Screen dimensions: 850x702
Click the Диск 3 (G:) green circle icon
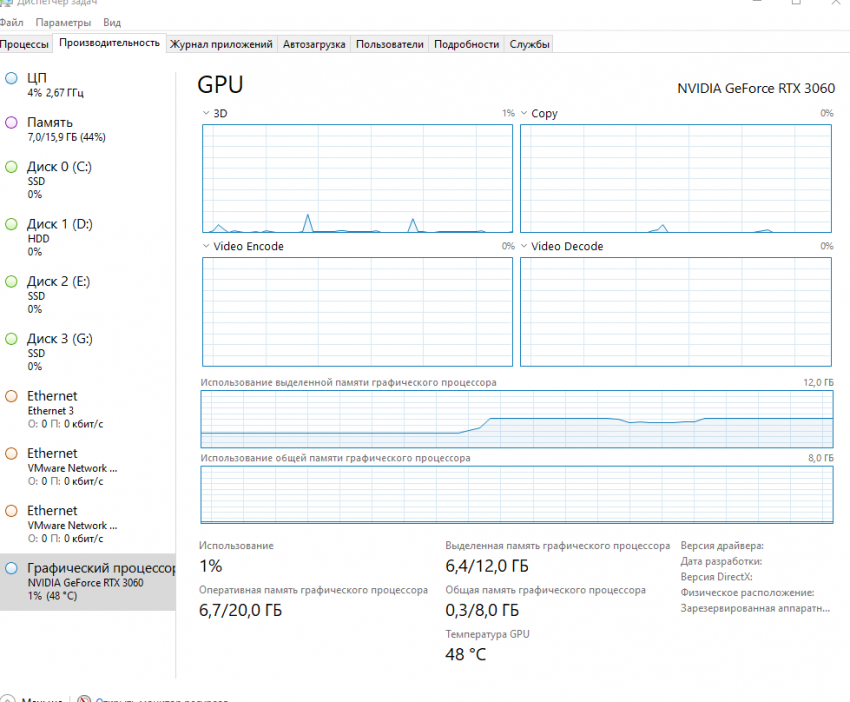coord(11,339)
